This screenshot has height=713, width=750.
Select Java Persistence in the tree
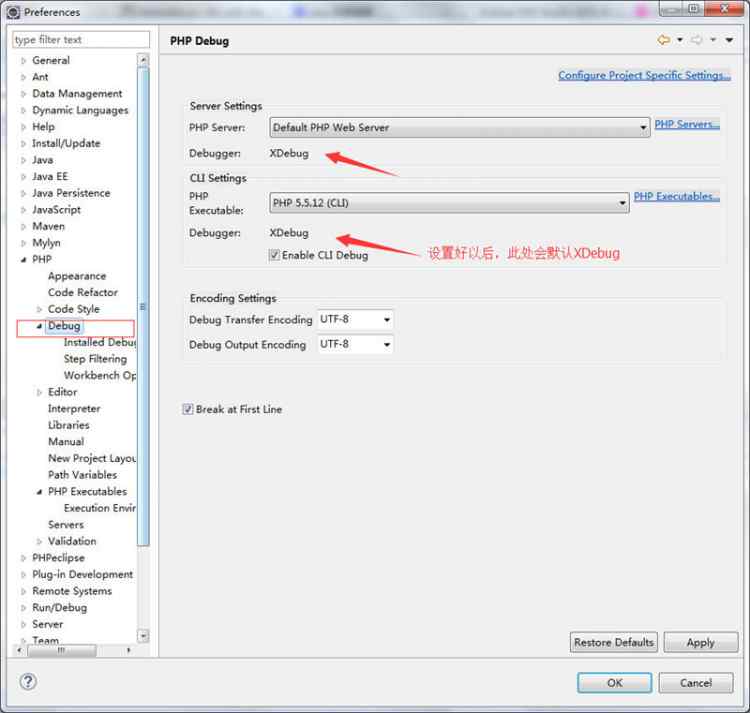click(71, 193)
